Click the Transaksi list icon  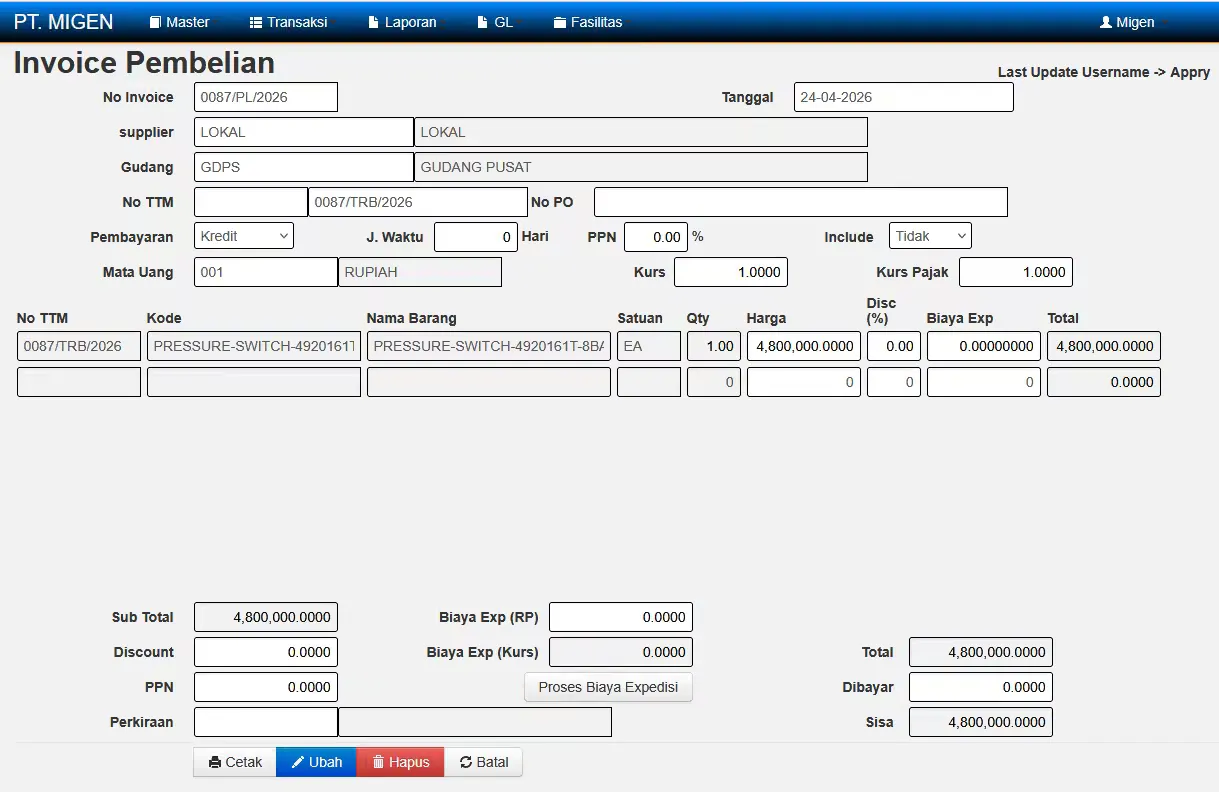click(x=256, y=22)
